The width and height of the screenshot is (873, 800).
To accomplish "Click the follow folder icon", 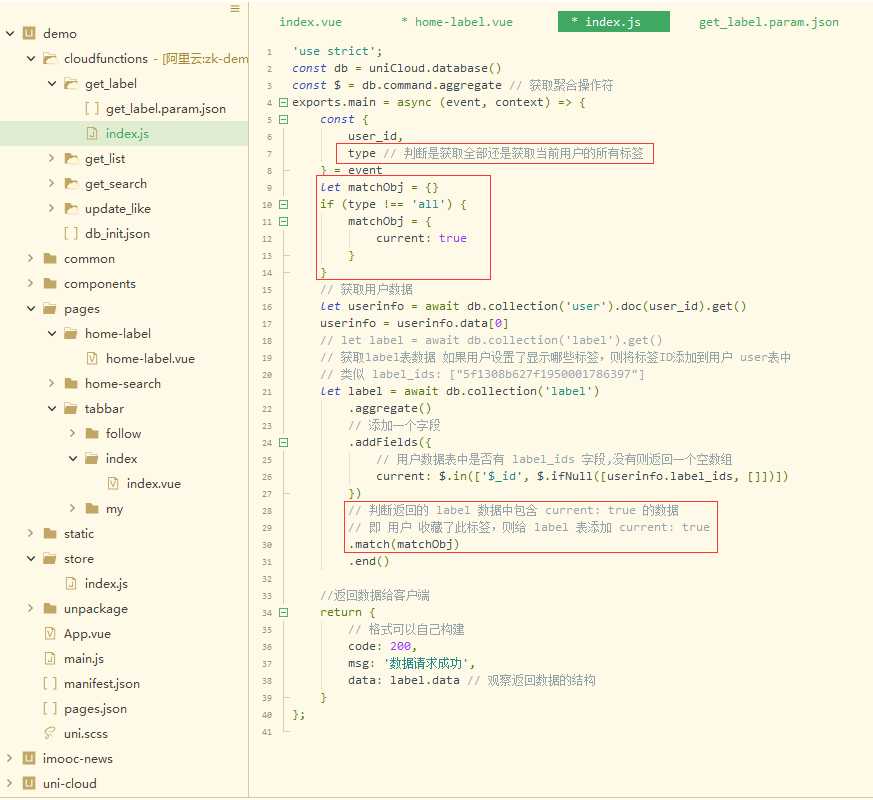I will pyautogui.click(x=92, y=434).
